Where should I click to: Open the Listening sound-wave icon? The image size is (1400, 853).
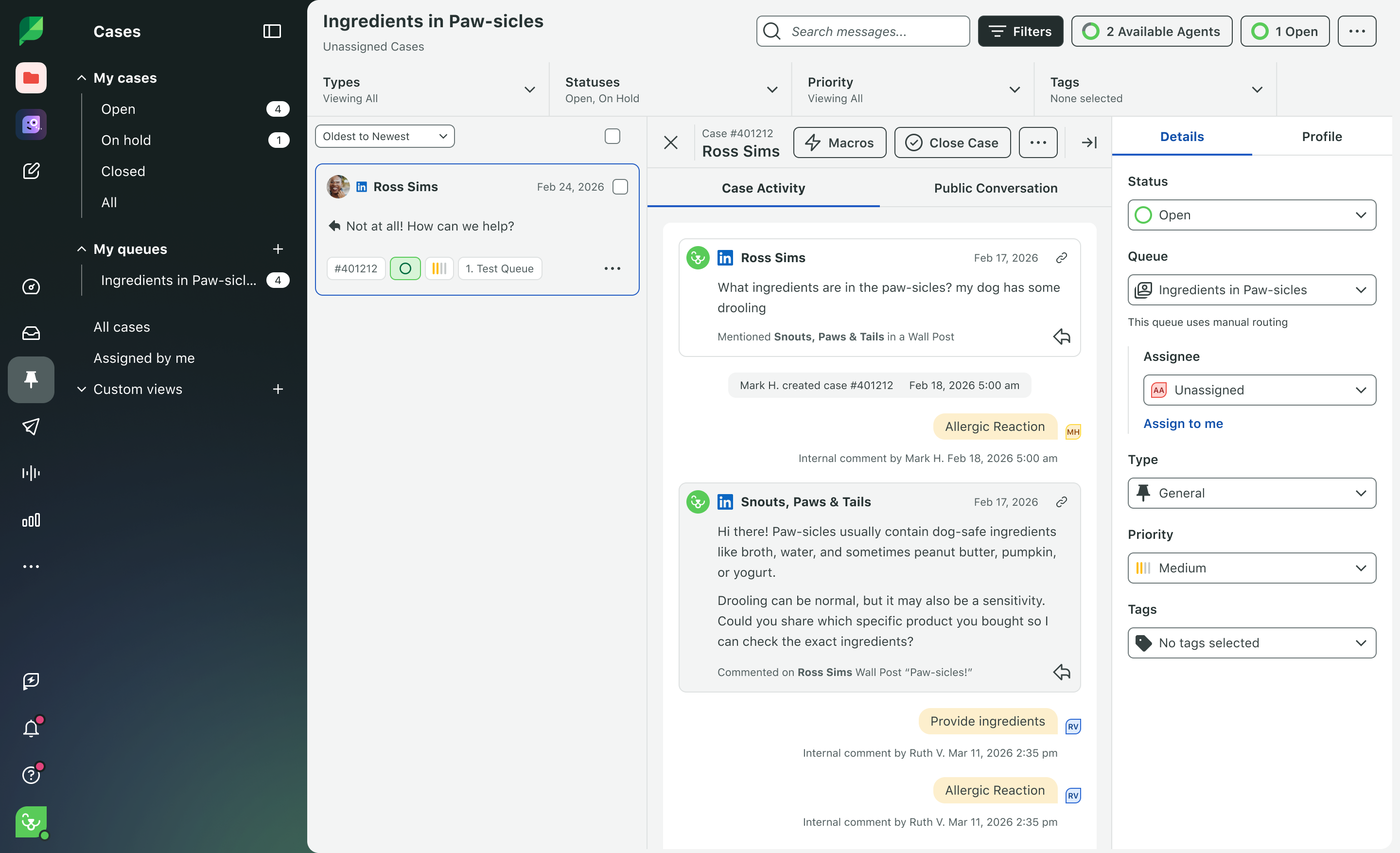(x=31, y=473)
